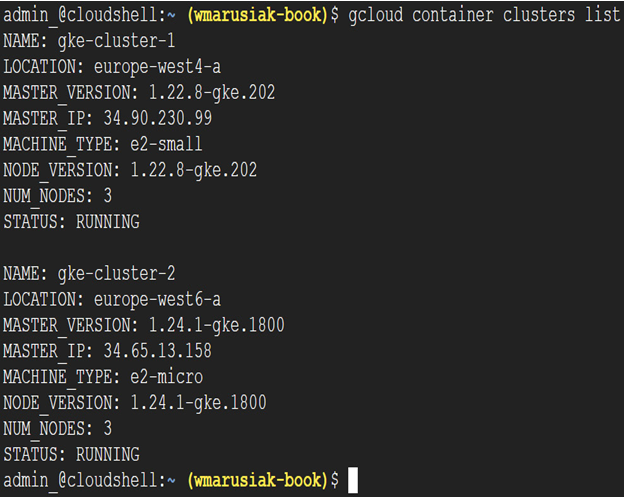This screenshot has width=625, height=497.
Task: Click the gcloud container clusters list command
Action: click(x=484, y=15)
